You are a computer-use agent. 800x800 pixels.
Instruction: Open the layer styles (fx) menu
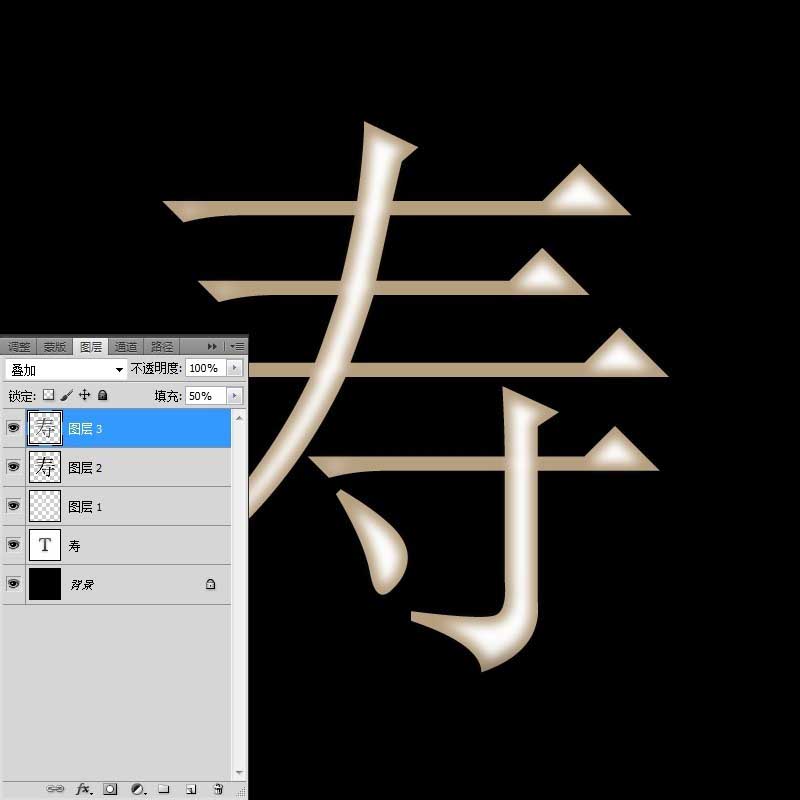[82, 789]
